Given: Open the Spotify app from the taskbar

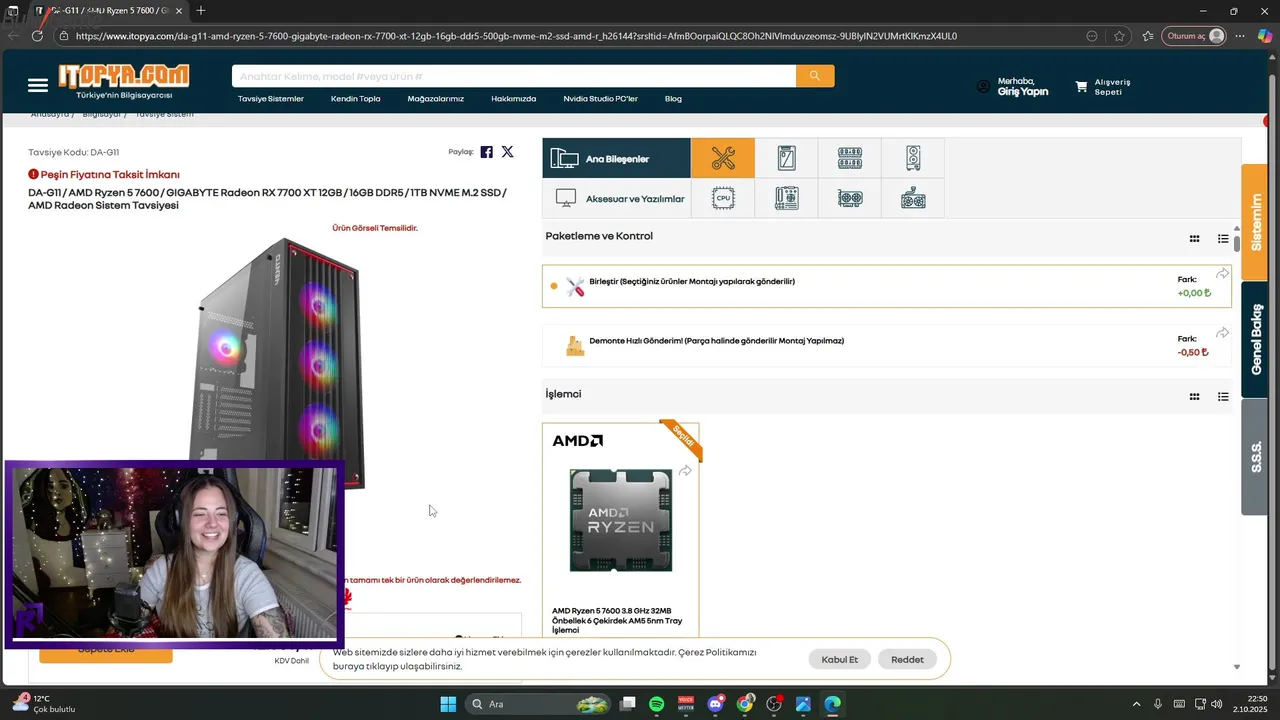Looking at the screenshot, I should [x=657, y=704].
